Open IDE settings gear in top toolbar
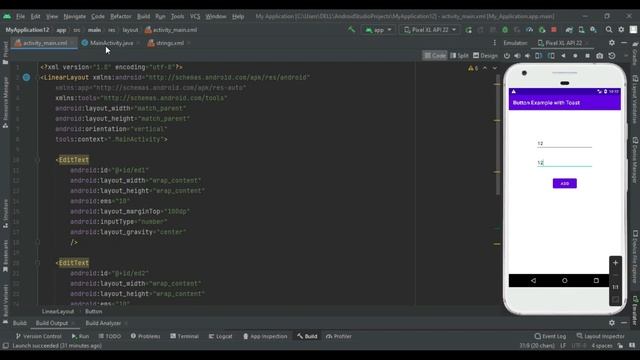 (621, 30)
